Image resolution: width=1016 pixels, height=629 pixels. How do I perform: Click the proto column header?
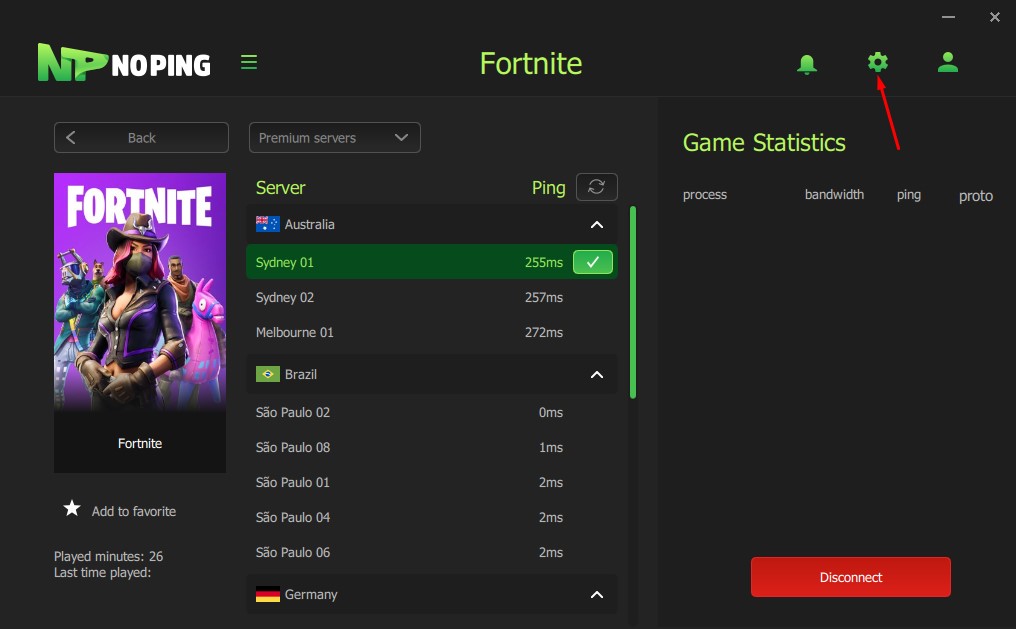click(976, 196)
